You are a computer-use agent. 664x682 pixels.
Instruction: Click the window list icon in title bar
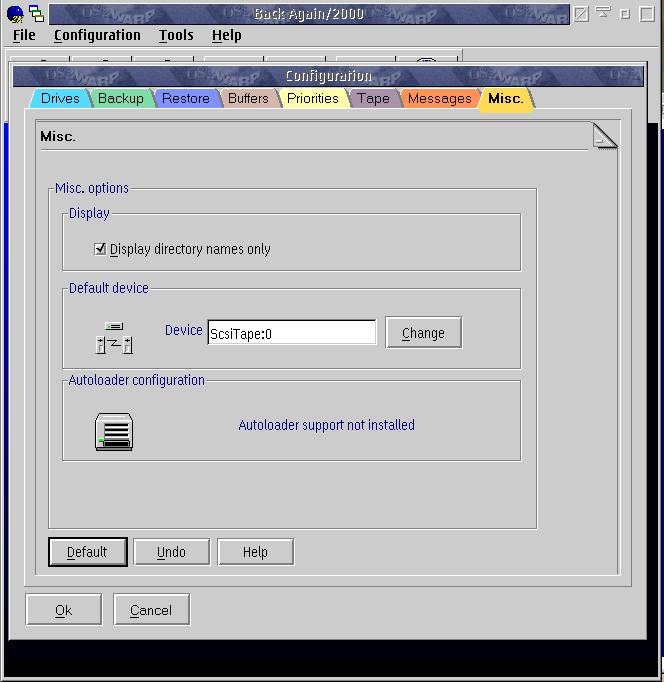point(37,14)
